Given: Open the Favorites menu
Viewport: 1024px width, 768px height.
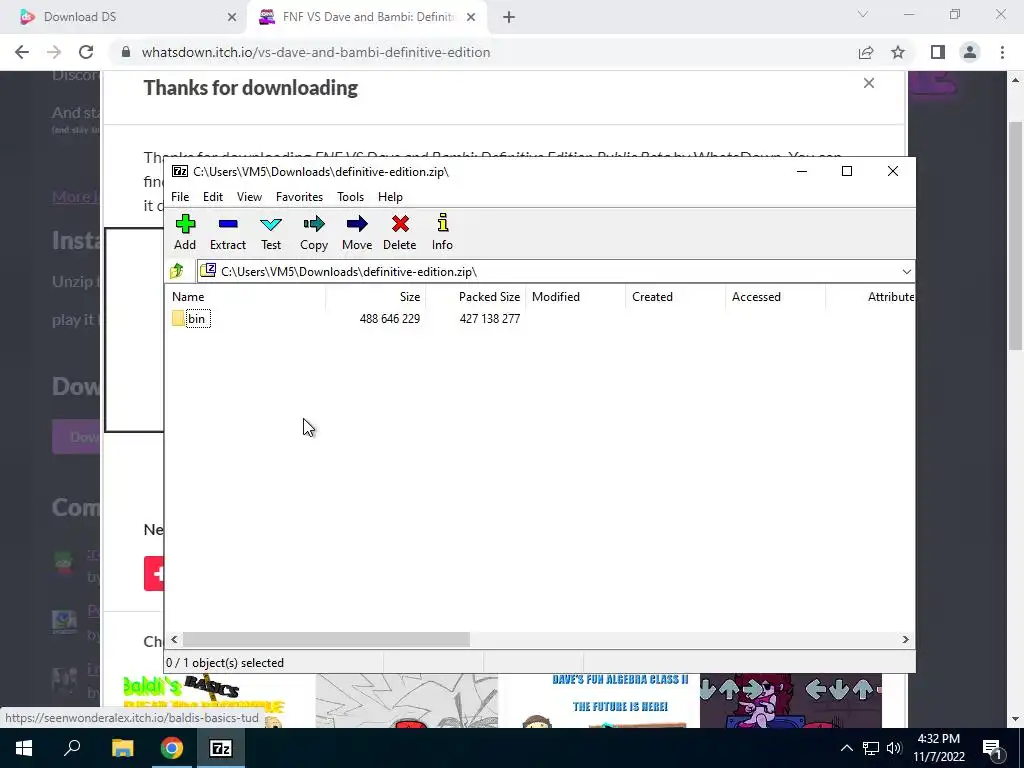Looking at the screenshot, I should coord(299,197).
